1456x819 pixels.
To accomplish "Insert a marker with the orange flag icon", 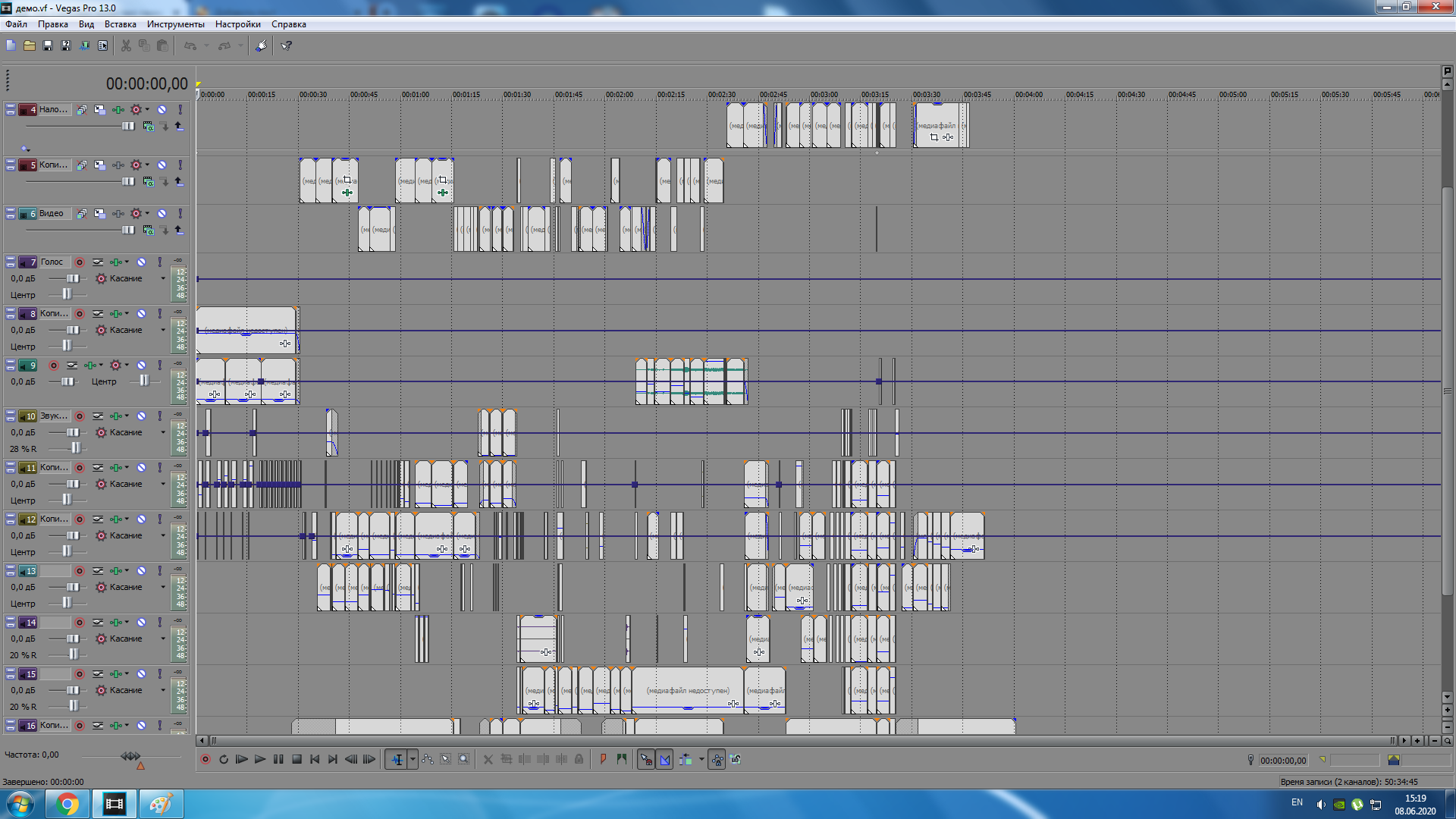I will (603, 759).
